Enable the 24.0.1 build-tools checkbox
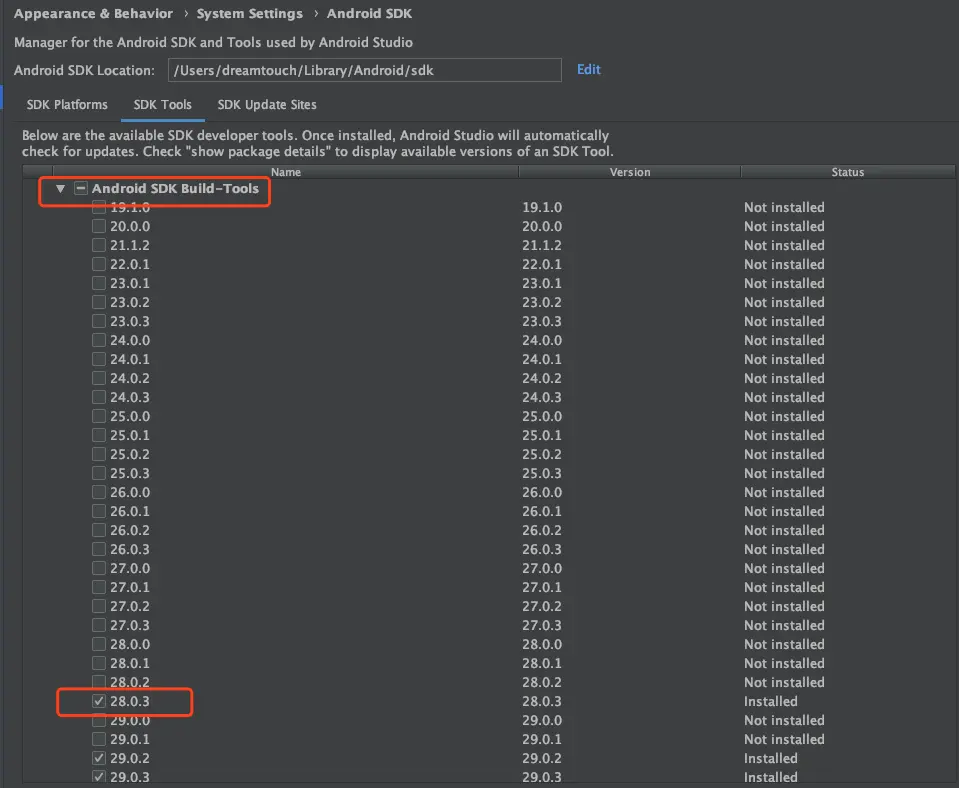 [x=98, y=359]
